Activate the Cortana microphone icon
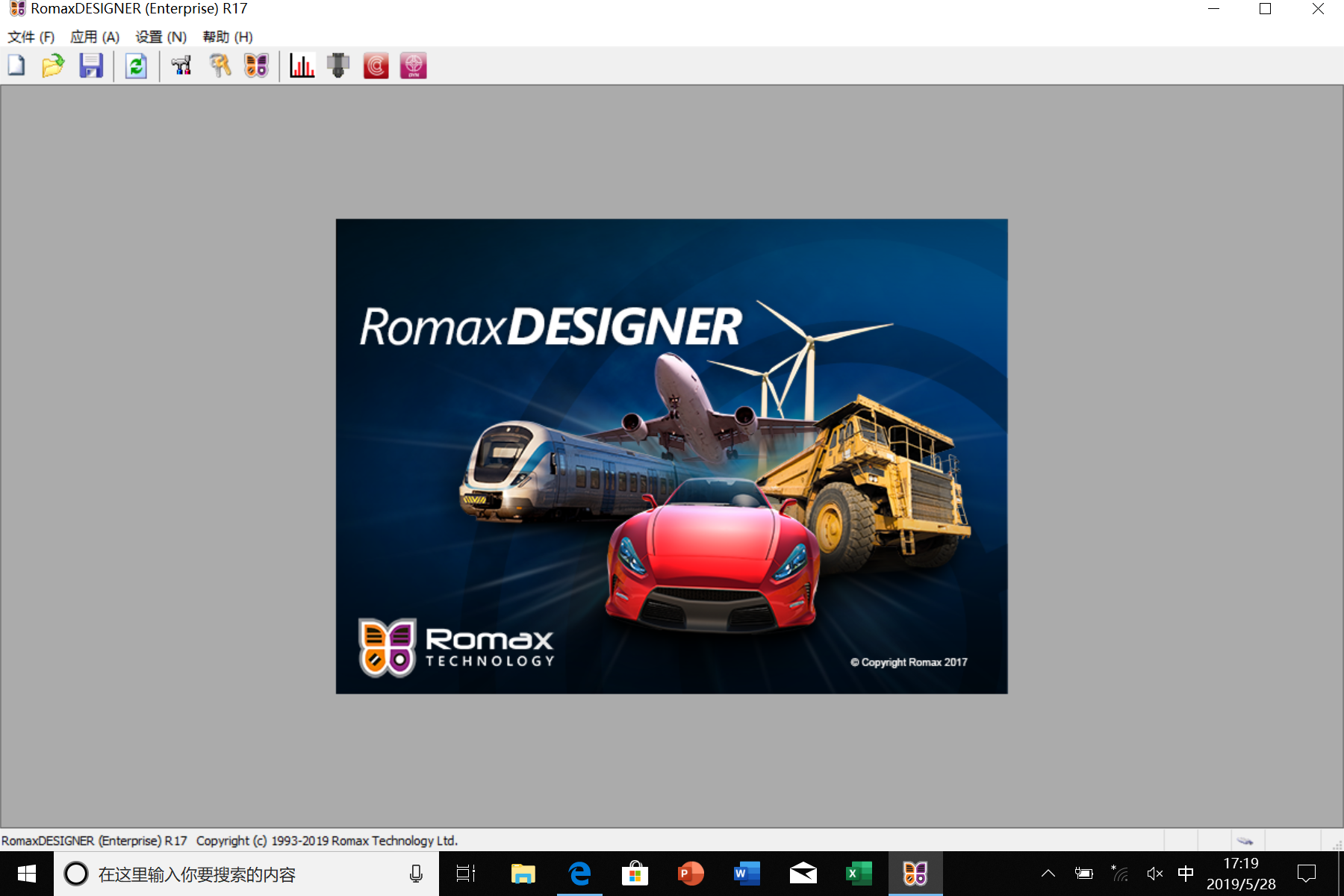Screen dimensions: 1344x896 (x=416, y=874)
